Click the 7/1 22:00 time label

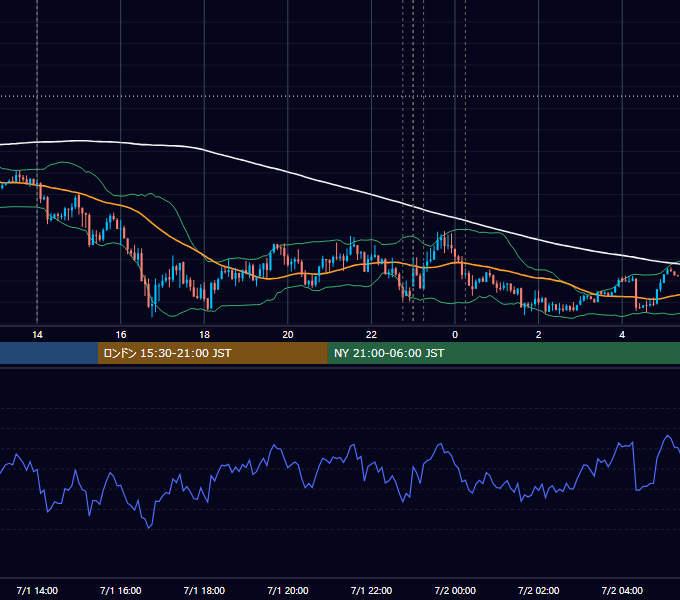click(371, 590)
